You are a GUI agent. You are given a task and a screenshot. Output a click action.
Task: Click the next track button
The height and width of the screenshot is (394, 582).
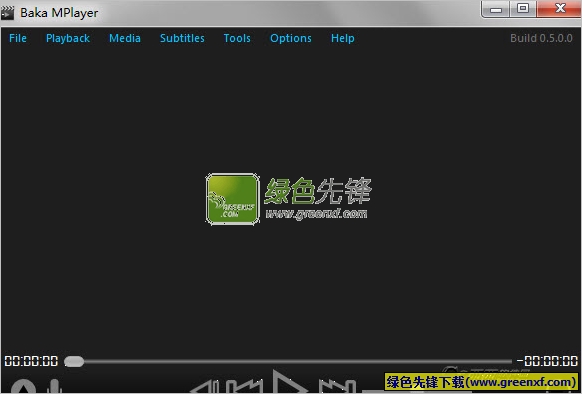(337, 386)
